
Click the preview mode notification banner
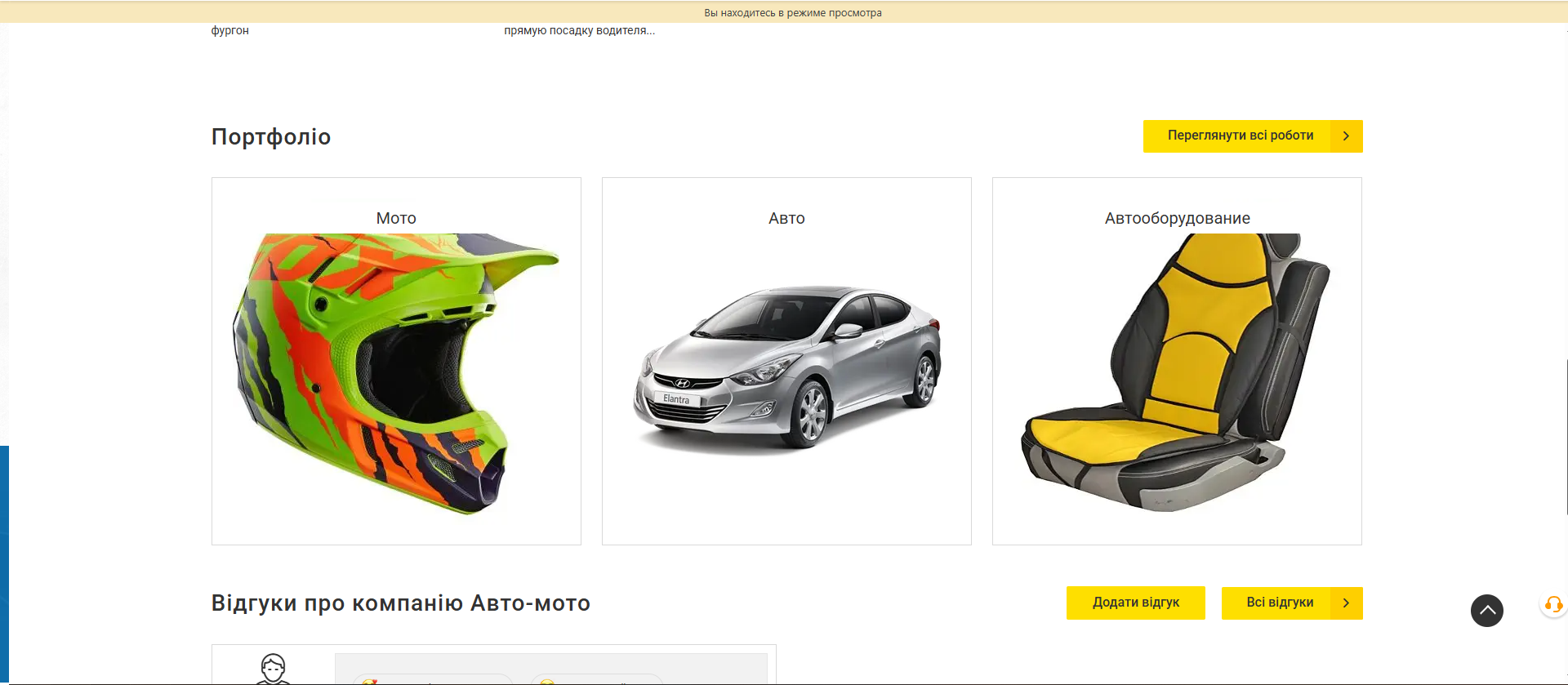tap(792, 12)
